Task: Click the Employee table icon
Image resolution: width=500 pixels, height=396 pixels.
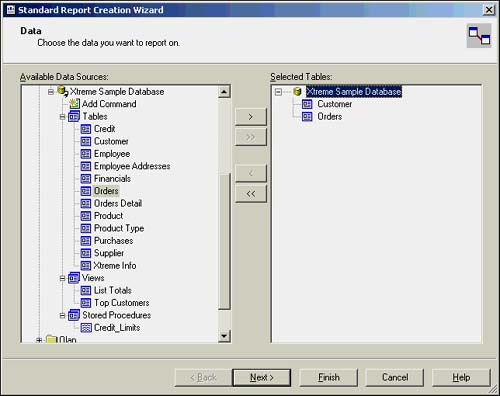Action: (86, 154)
